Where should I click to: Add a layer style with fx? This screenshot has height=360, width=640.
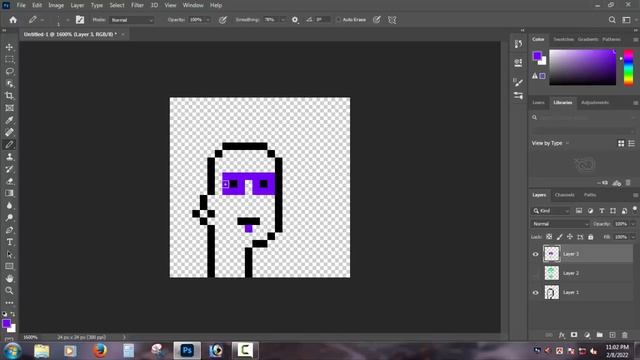pos(562,335)
